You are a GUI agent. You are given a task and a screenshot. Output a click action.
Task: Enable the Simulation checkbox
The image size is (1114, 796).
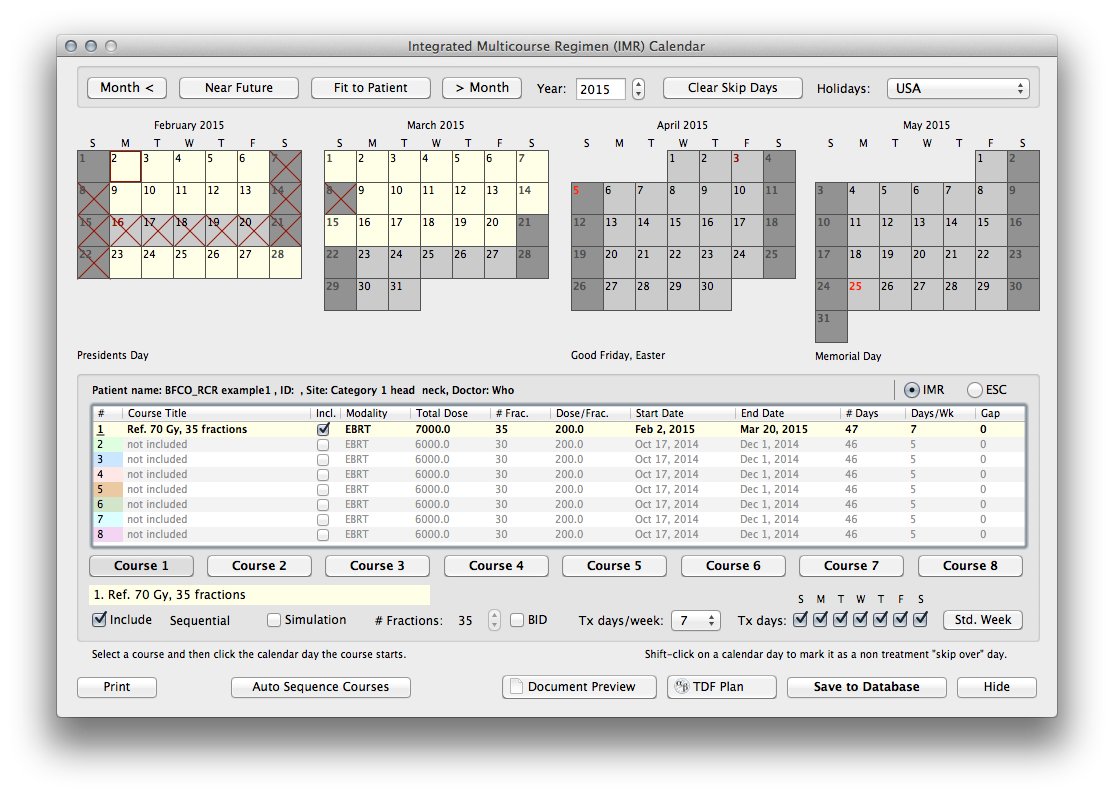[274, 620]
